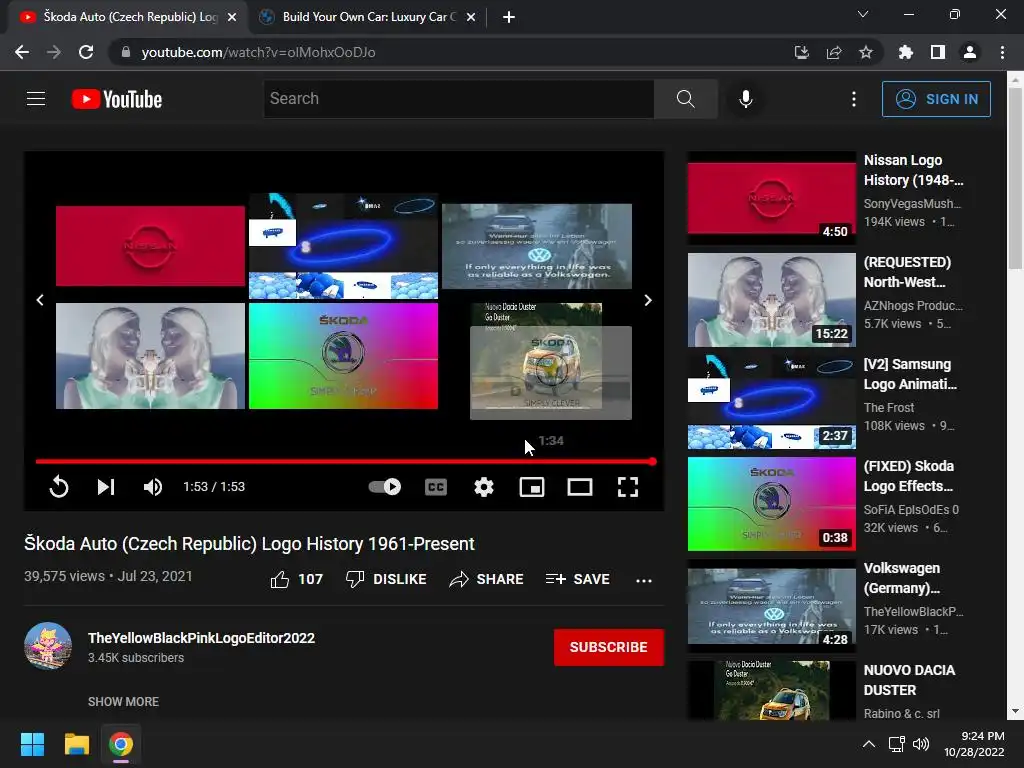Open Chrome profile avatar
This screenshot has width=1024, height=768.
pos(970,52)
